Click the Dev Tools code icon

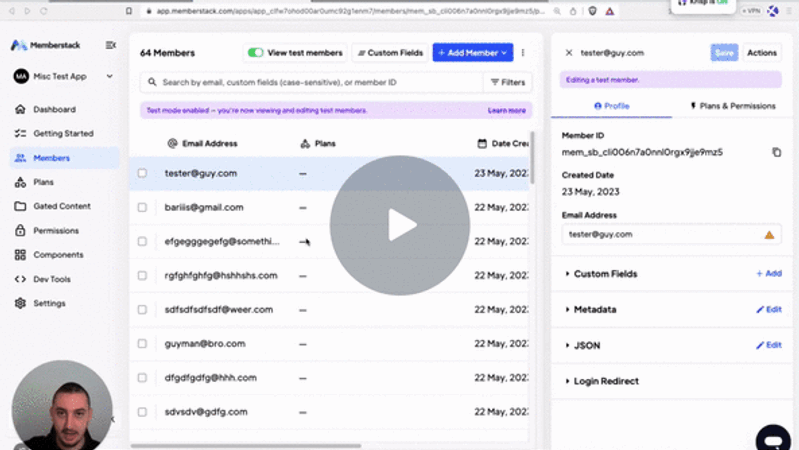coord(20,279)
